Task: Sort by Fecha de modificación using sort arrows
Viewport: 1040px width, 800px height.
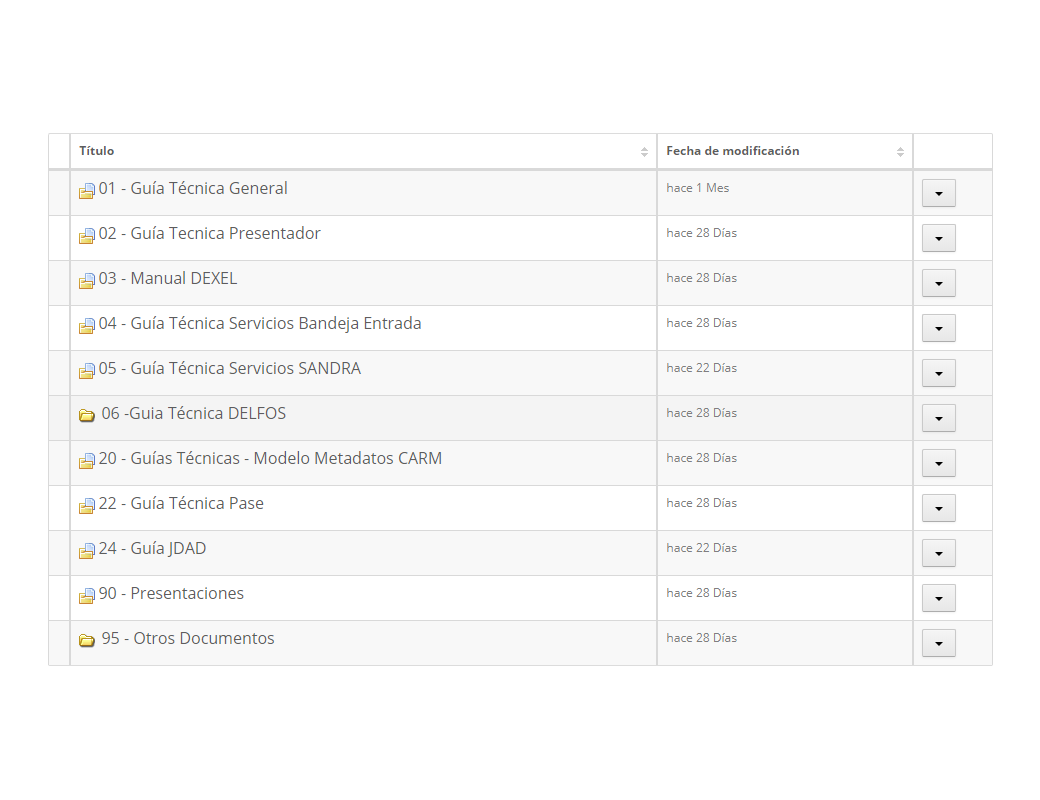Action: tap(900, 152)
